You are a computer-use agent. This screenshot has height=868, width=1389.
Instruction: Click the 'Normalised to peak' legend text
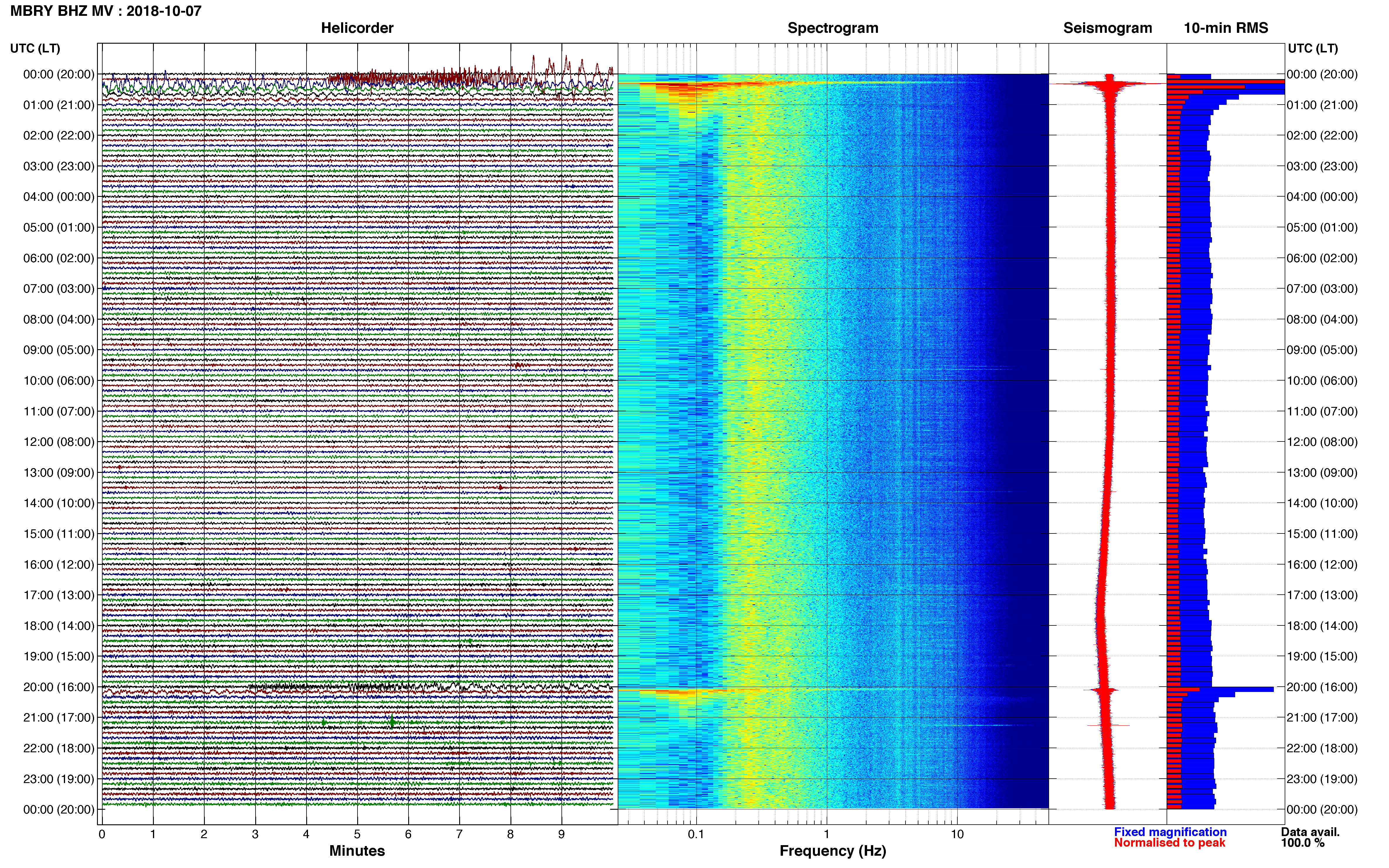click(x=1170, y=843)
